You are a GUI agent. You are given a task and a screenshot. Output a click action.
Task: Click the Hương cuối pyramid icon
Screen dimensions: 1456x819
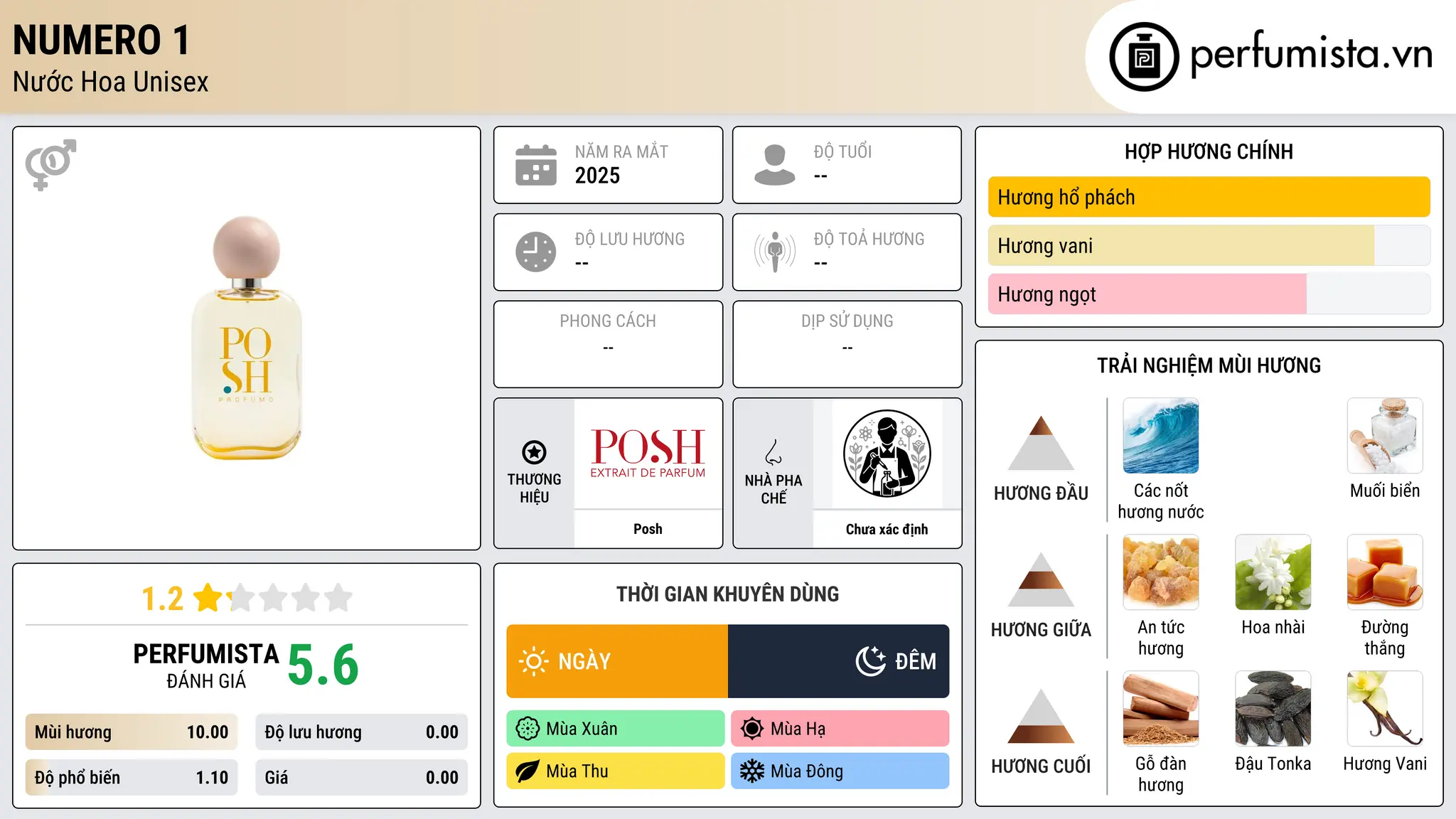(1041, 716)
